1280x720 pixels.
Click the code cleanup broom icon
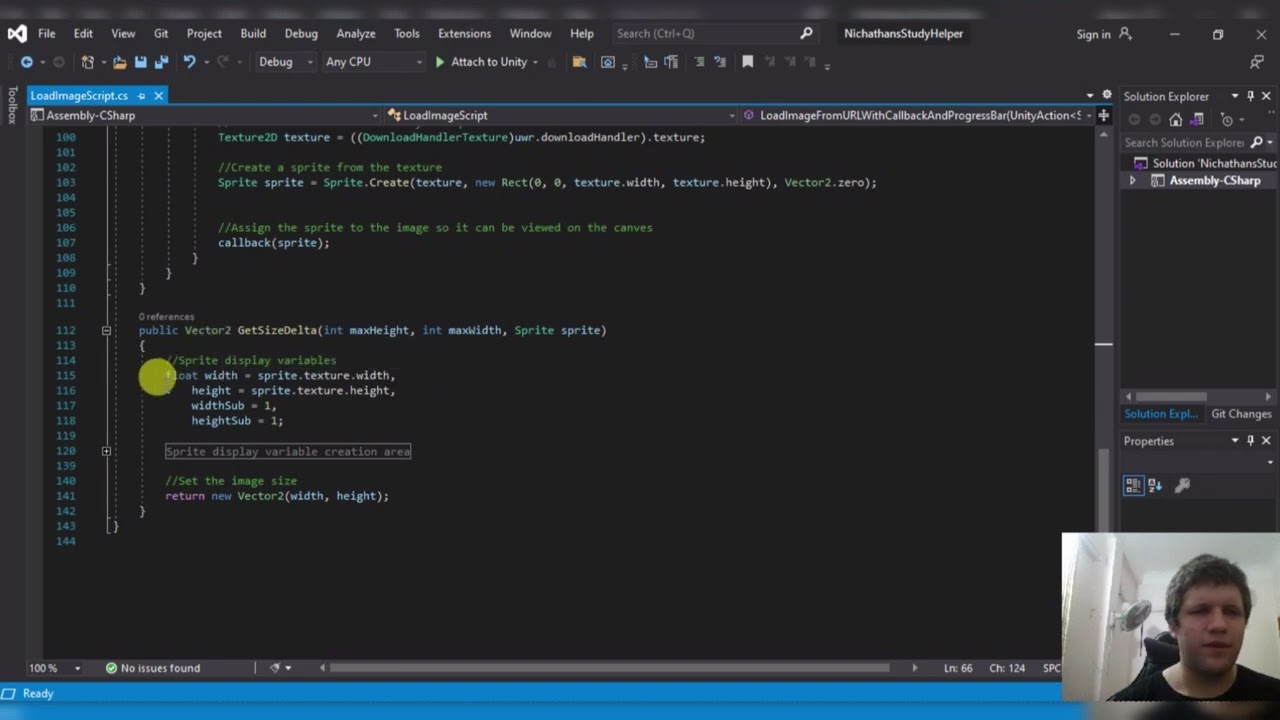[275, 668]
